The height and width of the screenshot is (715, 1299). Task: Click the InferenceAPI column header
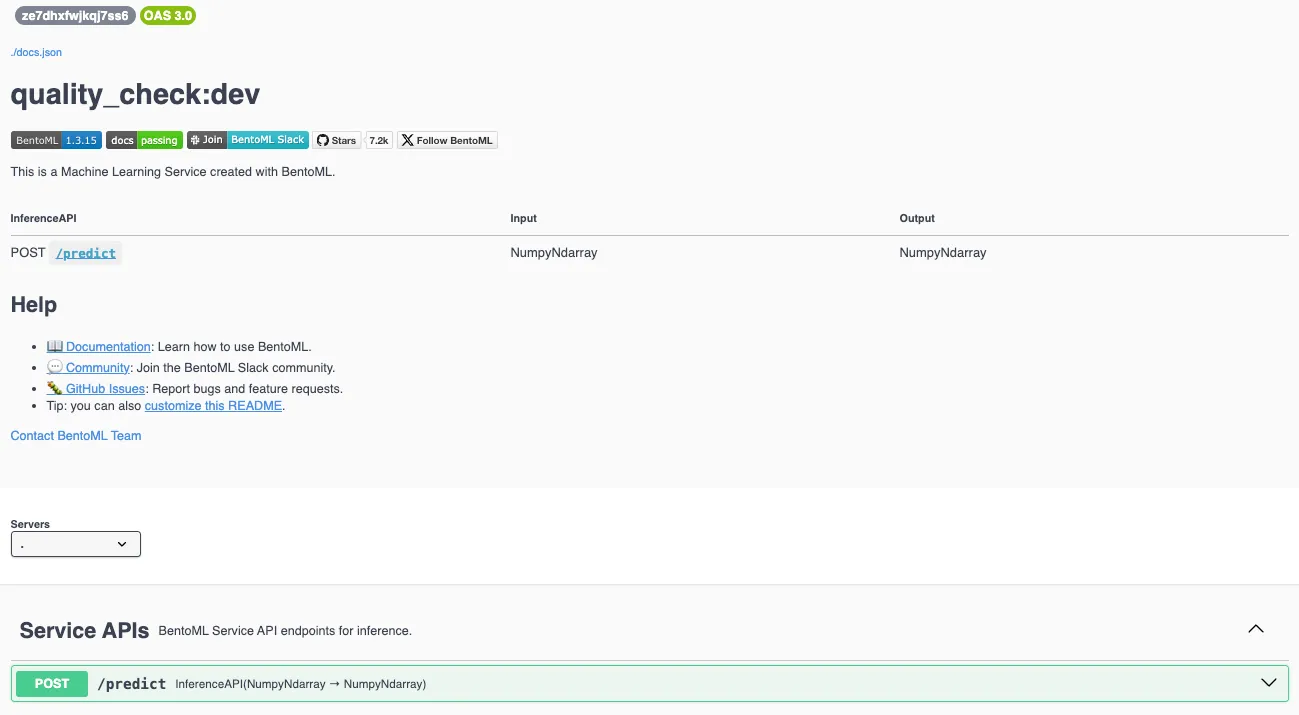coord(43,218)
